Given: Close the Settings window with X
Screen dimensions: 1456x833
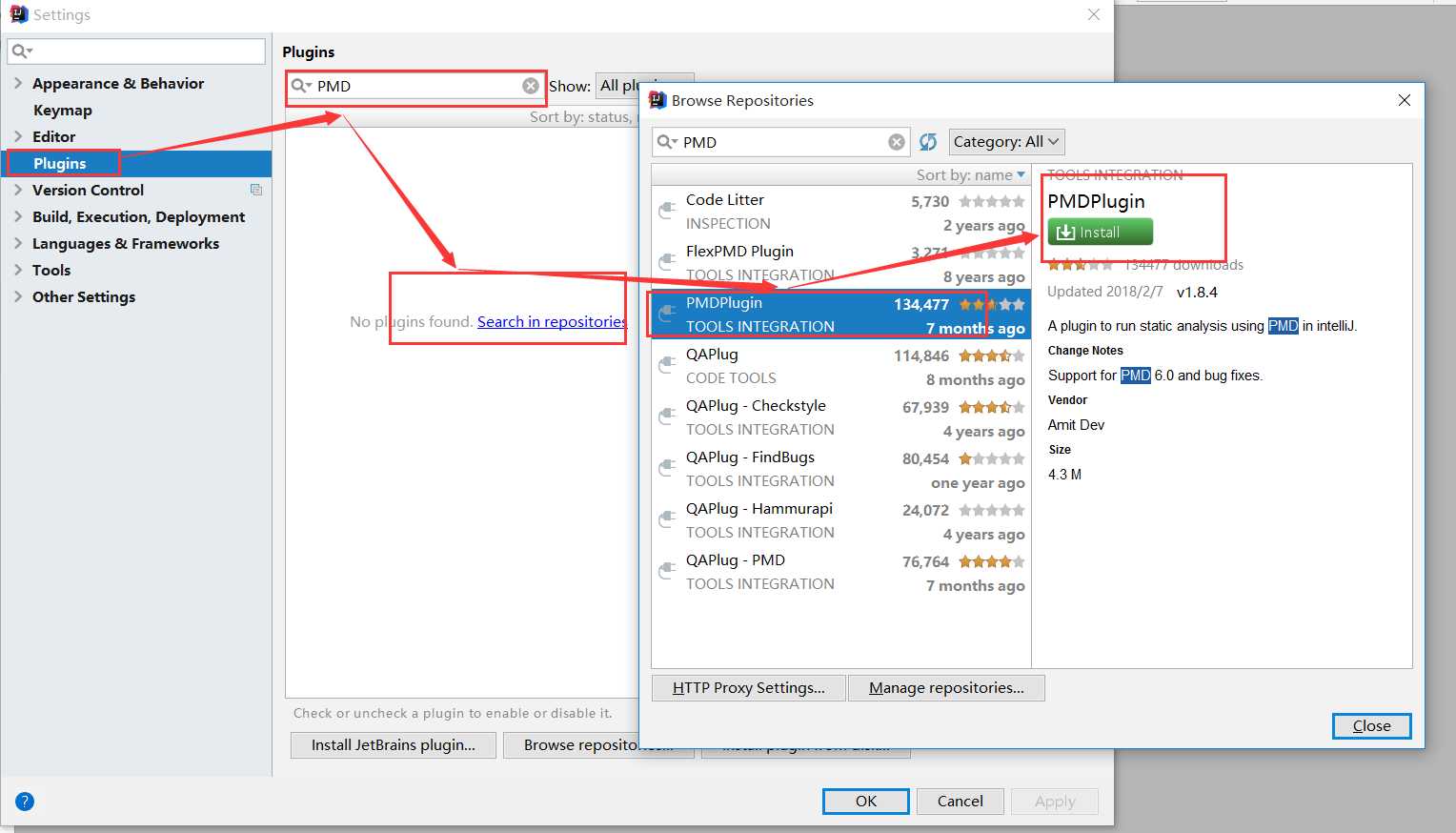Looking at the screenshot, I should coord(1094,14).
